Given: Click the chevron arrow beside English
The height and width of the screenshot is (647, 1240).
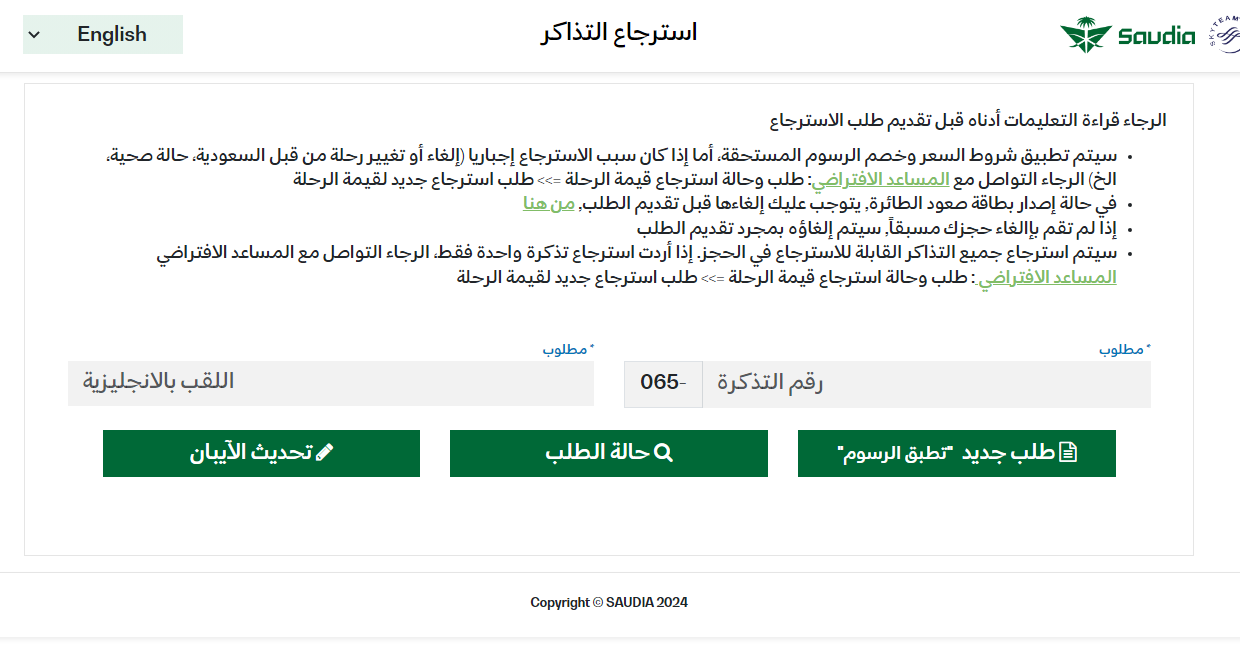Looking at the screenshot, I should pos(34,35).
